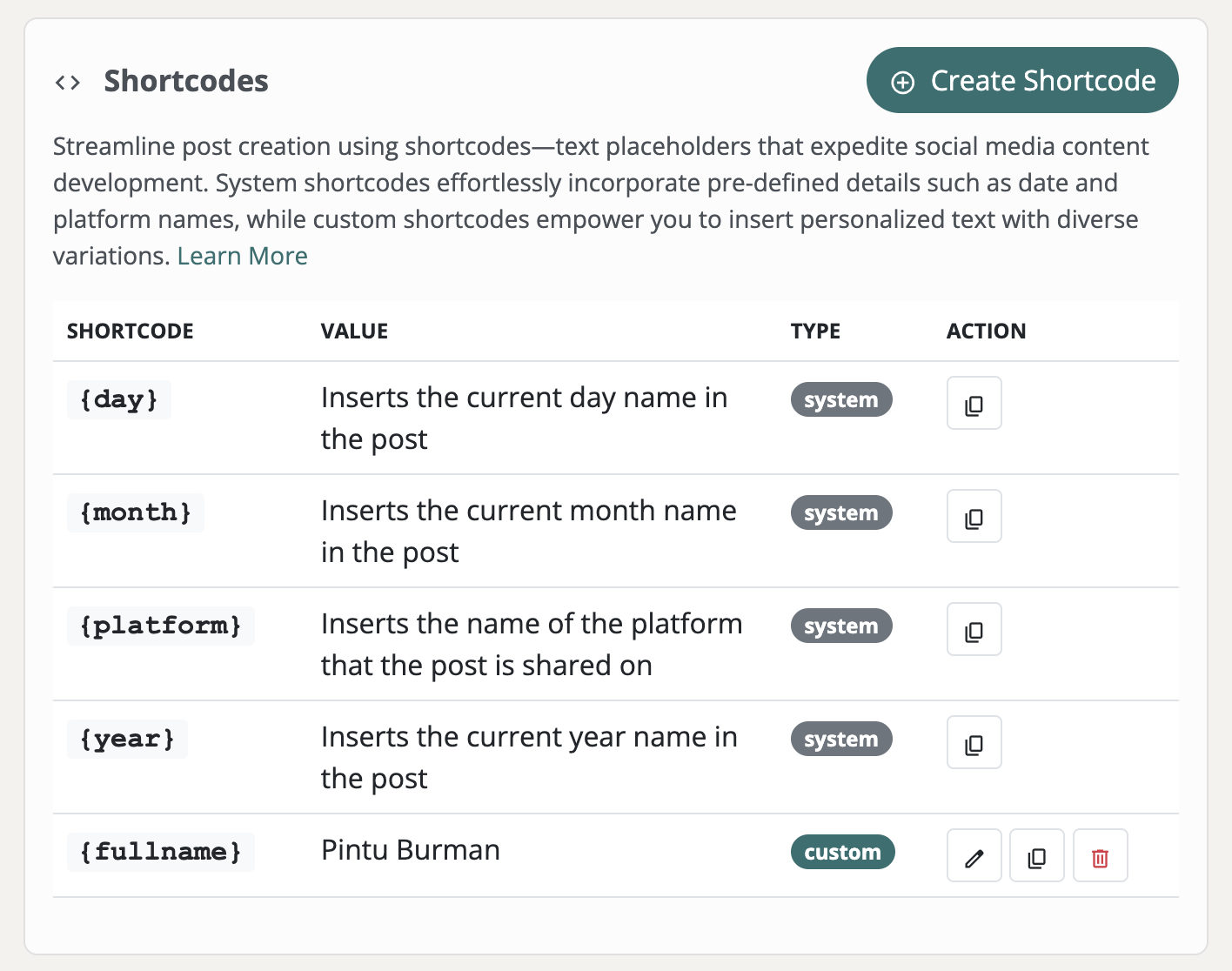The width and height of the screenshot is (1232, 971).
Task: Copy the {fullname} shortcode
Action: [x=1036, y=856]
